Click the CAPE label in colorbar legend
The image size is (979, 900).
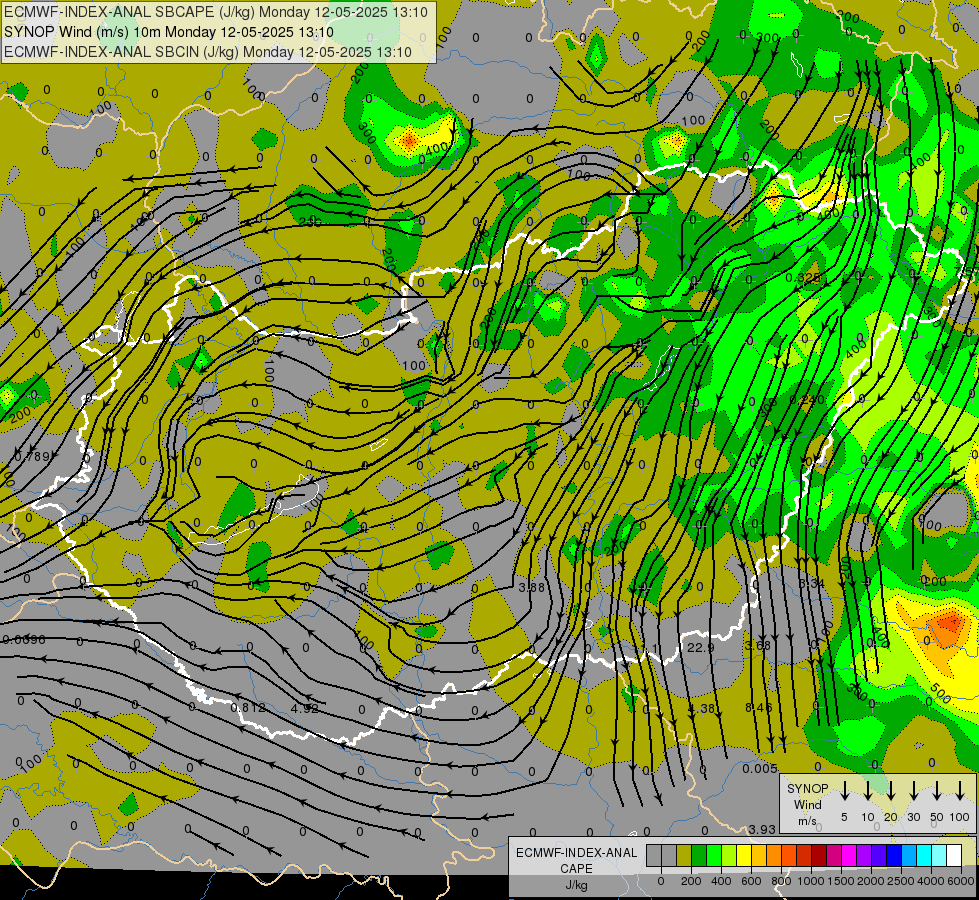(576, 869)
